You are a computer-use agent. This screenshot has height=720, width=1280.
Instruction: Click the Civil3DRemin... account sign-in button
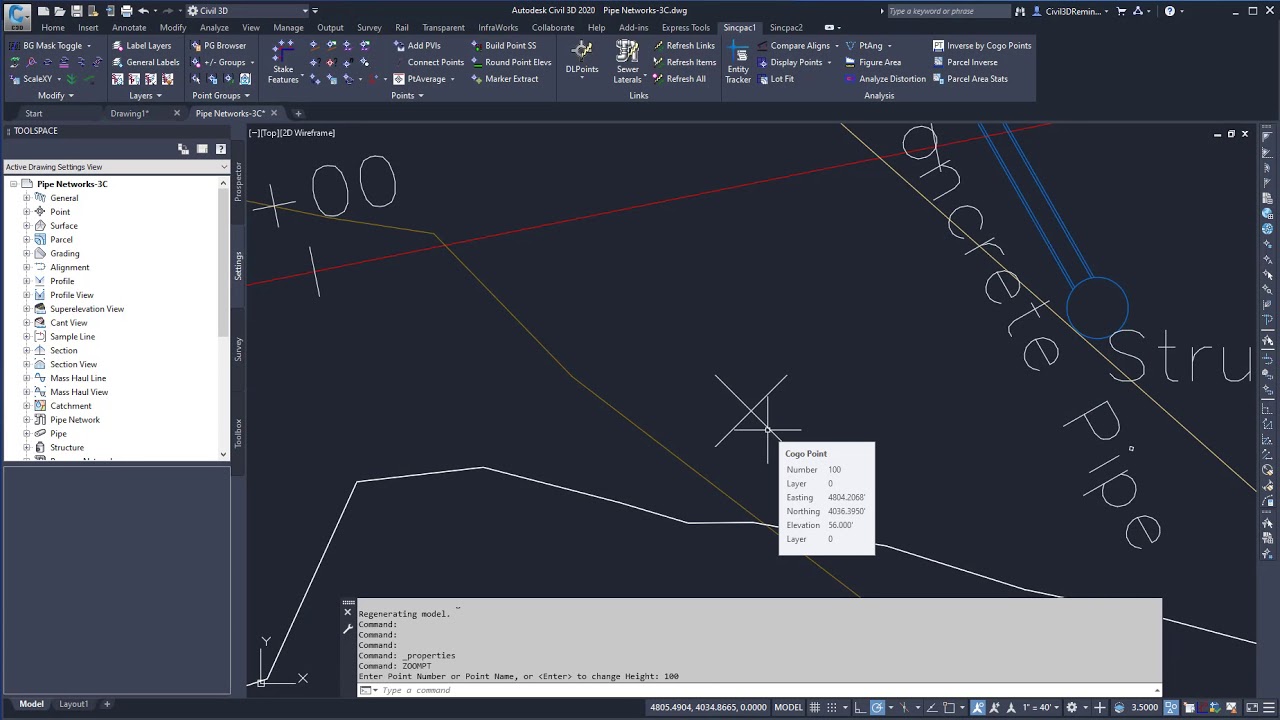1069,11
